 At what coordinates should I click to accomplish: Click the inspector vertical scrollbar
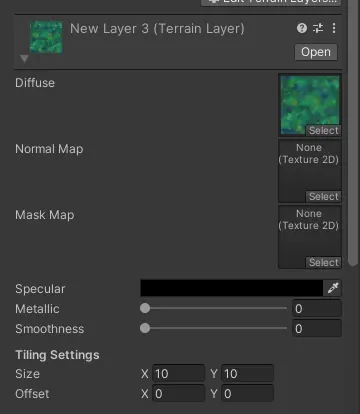pos(353,133)
